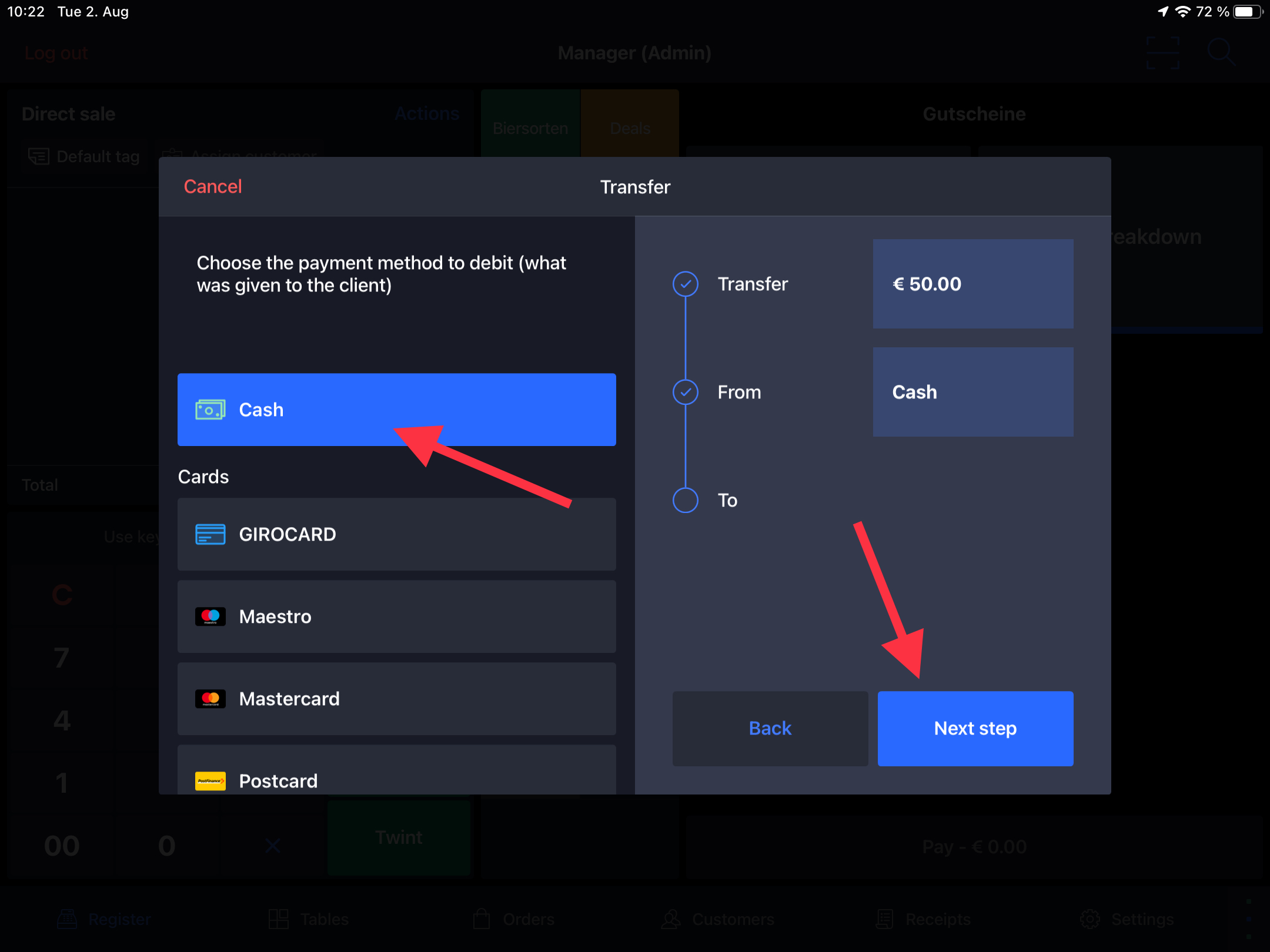
Task: Open the From Cash value box
Action: (972, 392)
